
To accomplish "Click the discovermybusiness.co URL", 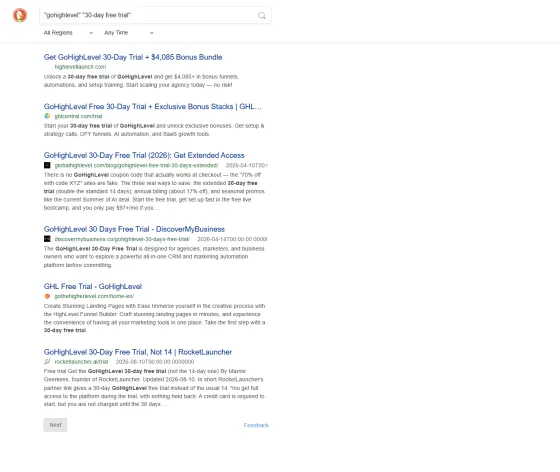I will pos(122,239).
